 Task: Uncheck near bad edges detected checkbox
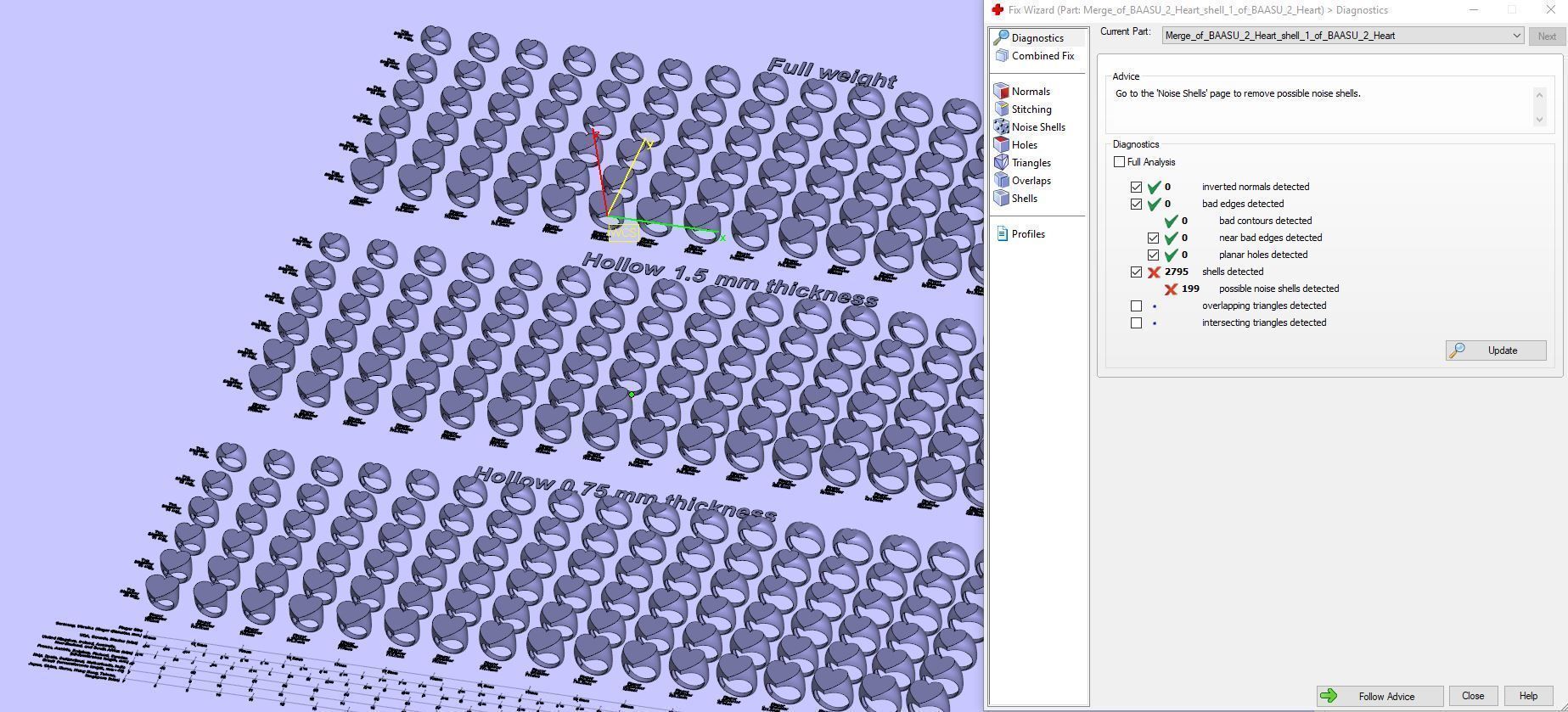click(x=1153, y=238)
